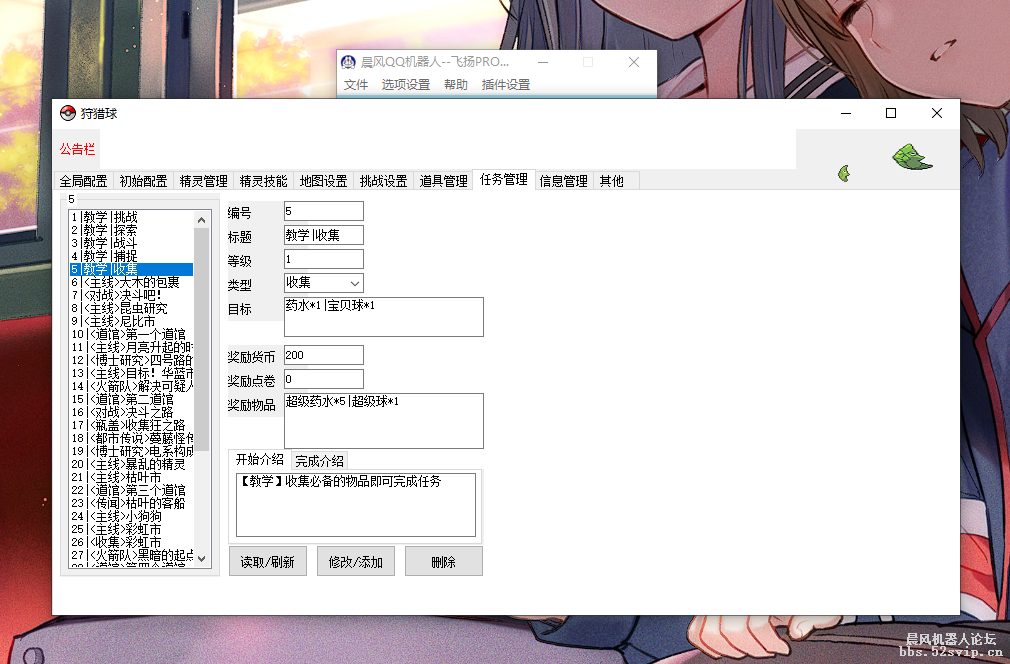Switch to the 信息管理 tab
1010x664 pixels.
[562, 181]
